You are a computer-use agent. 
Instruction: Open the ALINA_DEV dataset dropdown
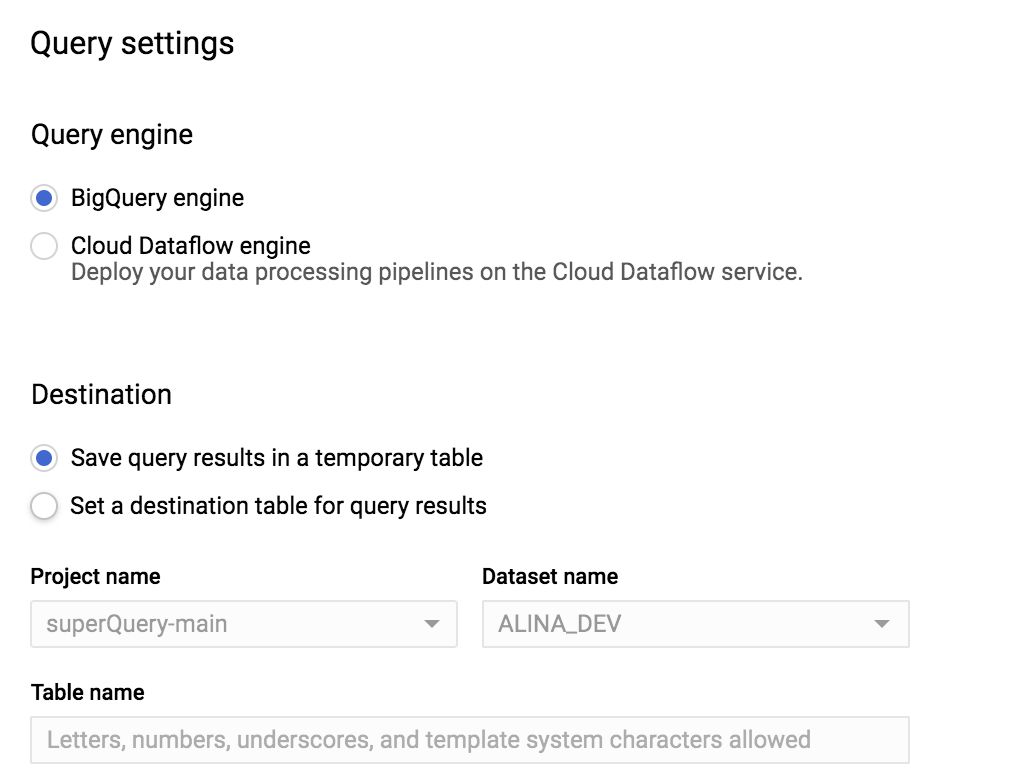pos(695,624)
